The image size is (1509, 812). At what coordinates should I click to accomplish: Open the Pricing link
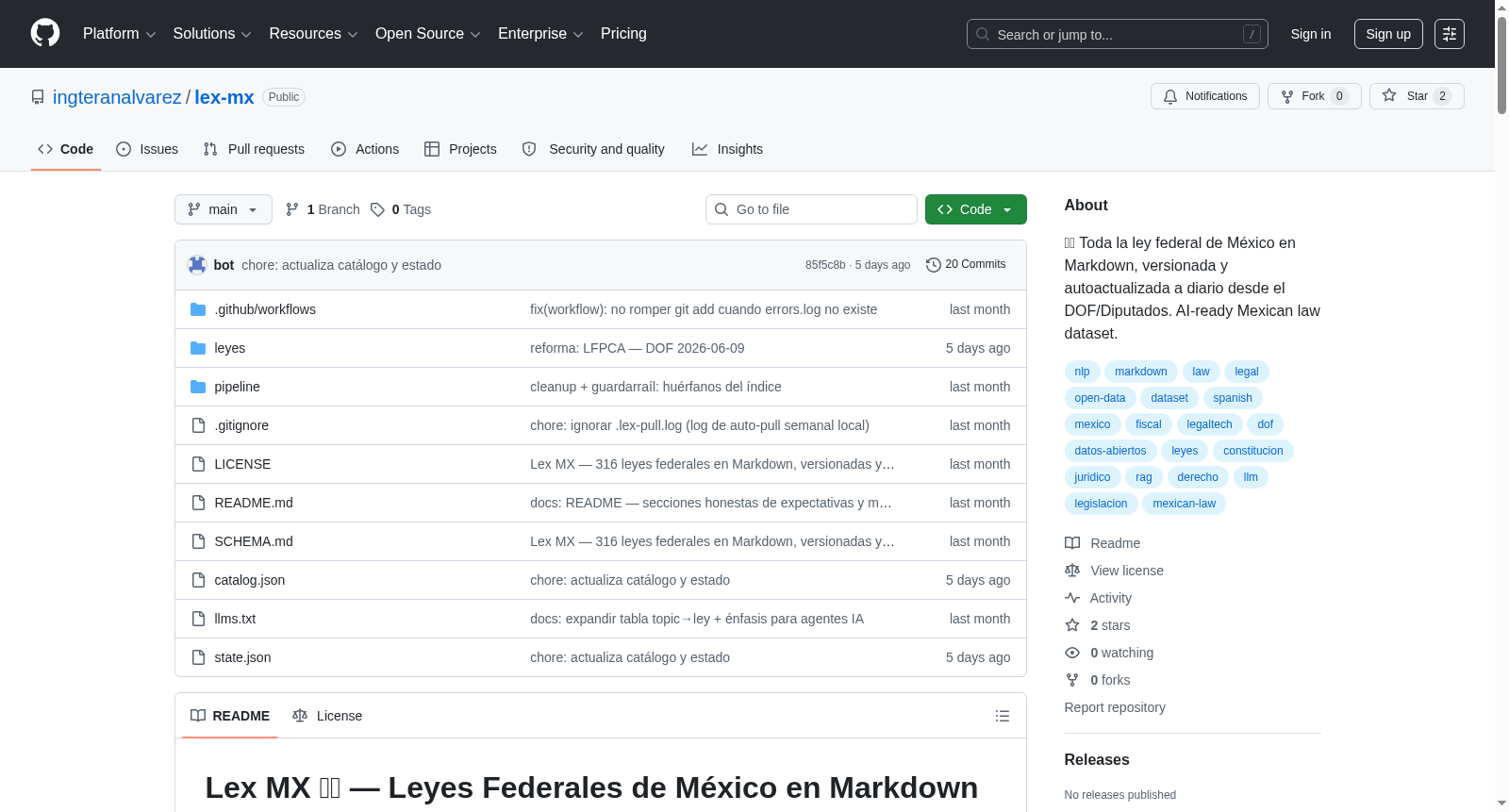pyautogui.click(x=623, y=34)
